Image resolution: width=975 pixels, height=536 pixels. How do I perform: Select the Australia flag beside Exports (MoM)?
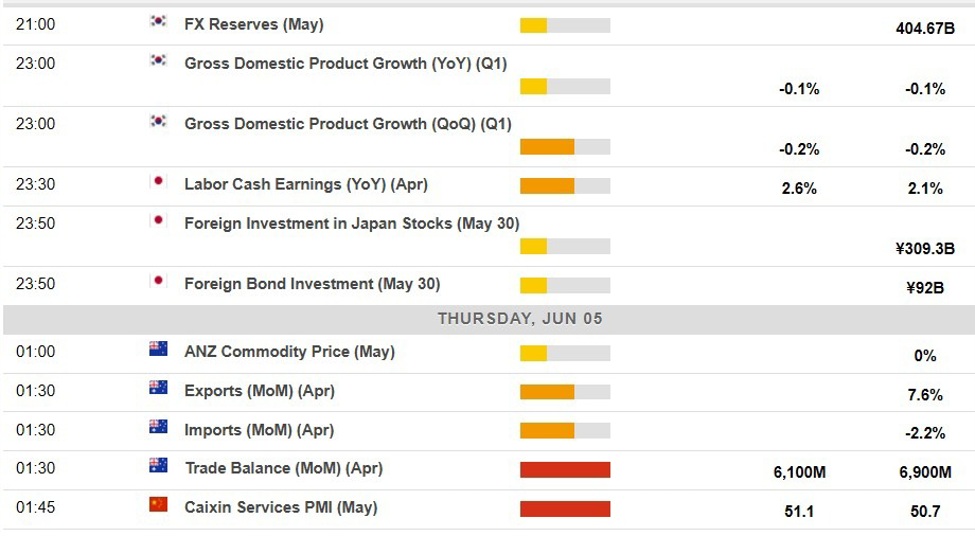coord(157,388)
